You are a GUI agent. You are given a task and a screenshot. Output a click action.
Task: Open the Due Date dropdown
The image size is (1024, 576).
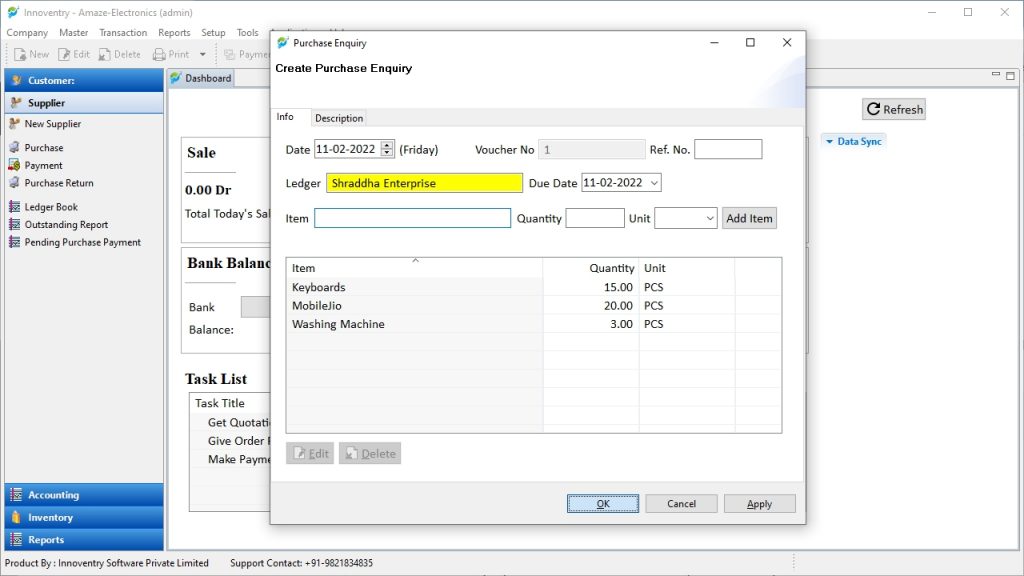click(654, 183)
